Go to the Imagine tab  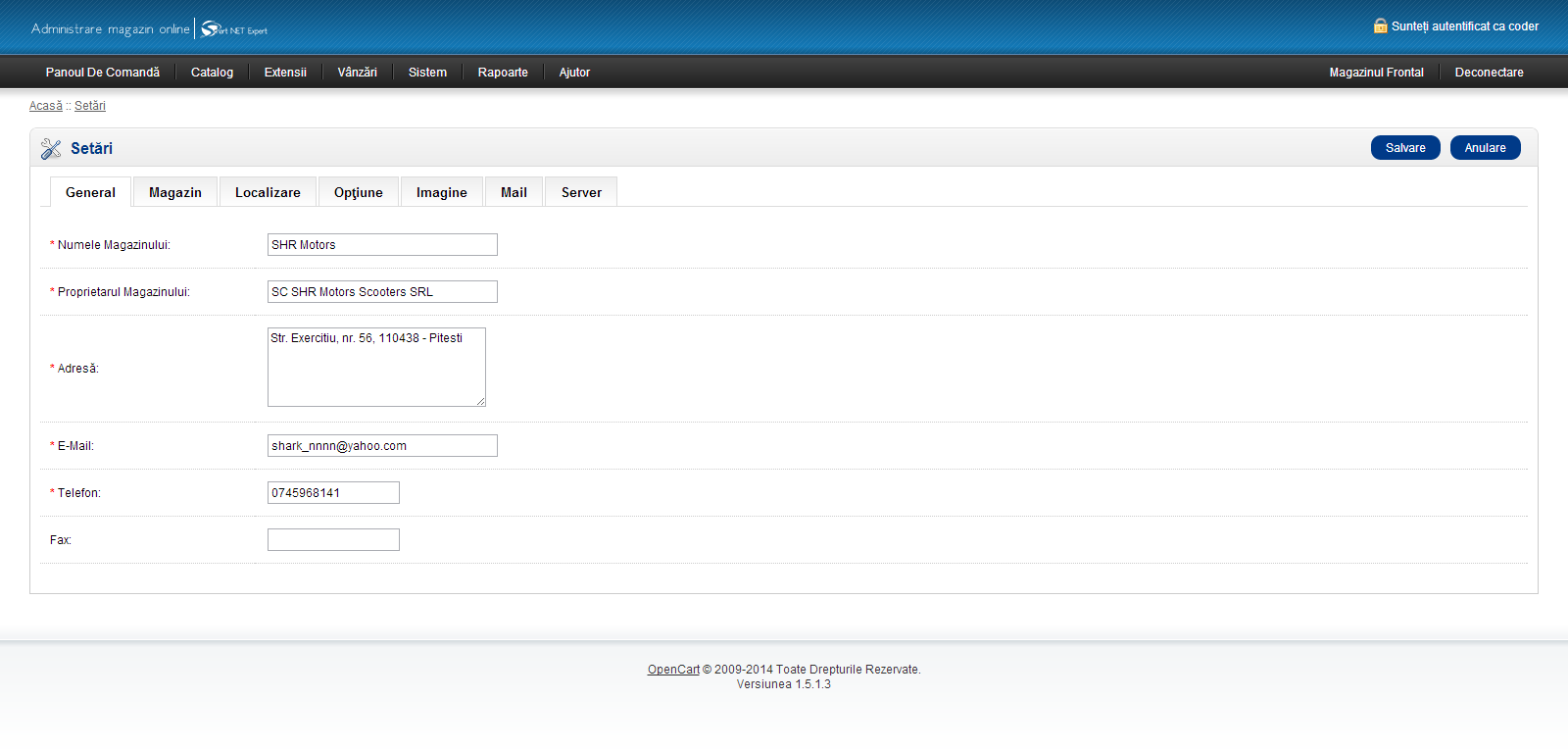441,193
